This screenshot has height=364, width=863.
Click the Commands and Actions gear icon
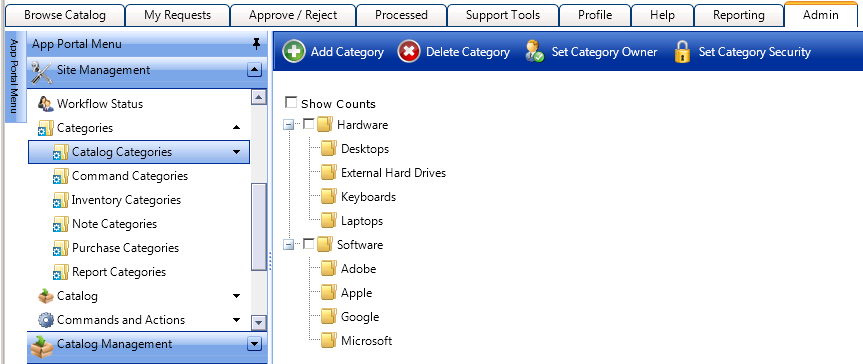click(x=46, y=320)
